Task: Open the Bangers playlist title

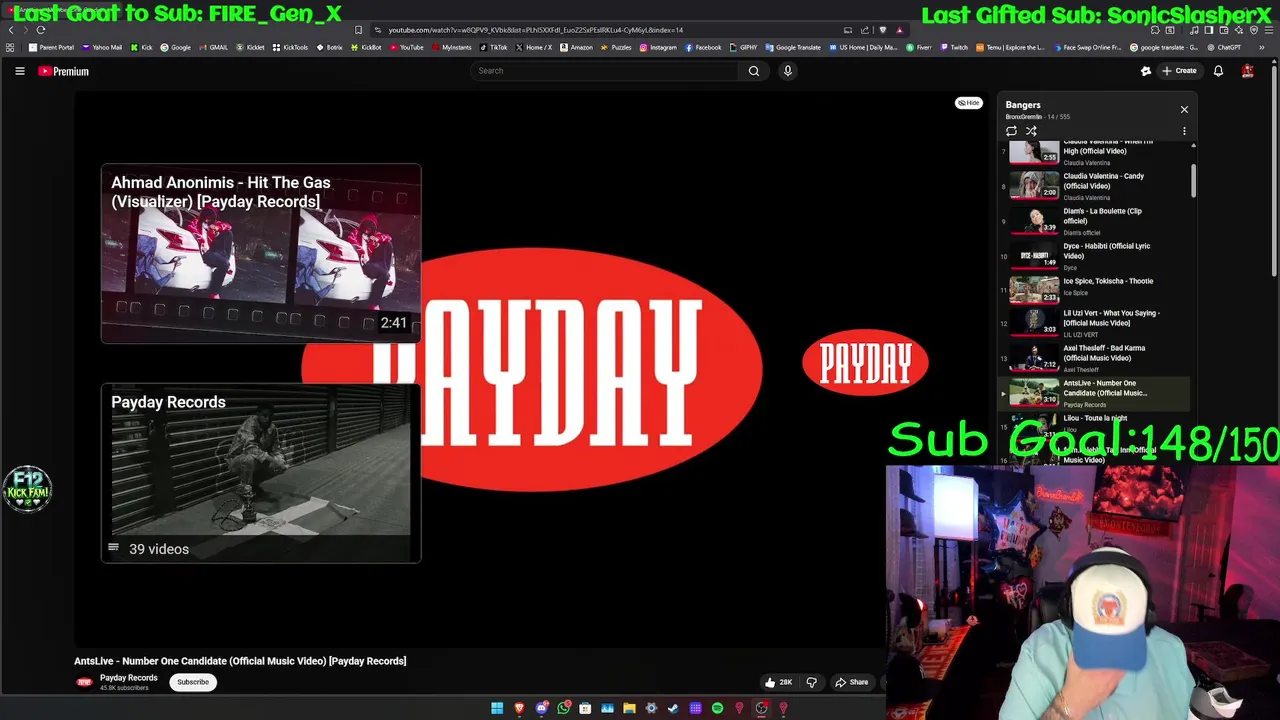Action: (x=1023, y=105)
